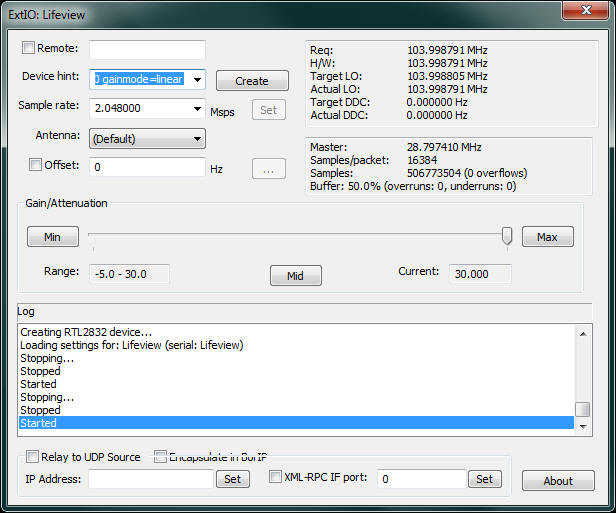Click the gain slider thumb
The width and height of the screenshot is (616, 513).
[507, 236]
